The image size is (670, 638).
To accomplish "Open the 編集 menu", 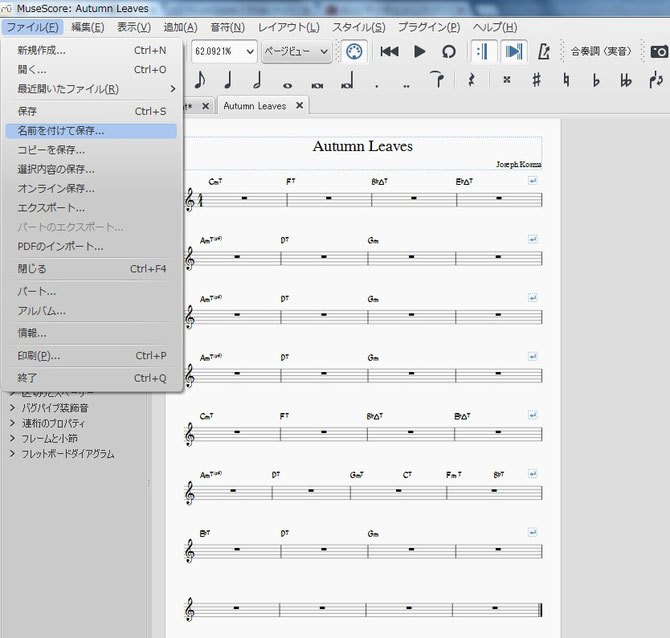I will click(x=88, y=27).
